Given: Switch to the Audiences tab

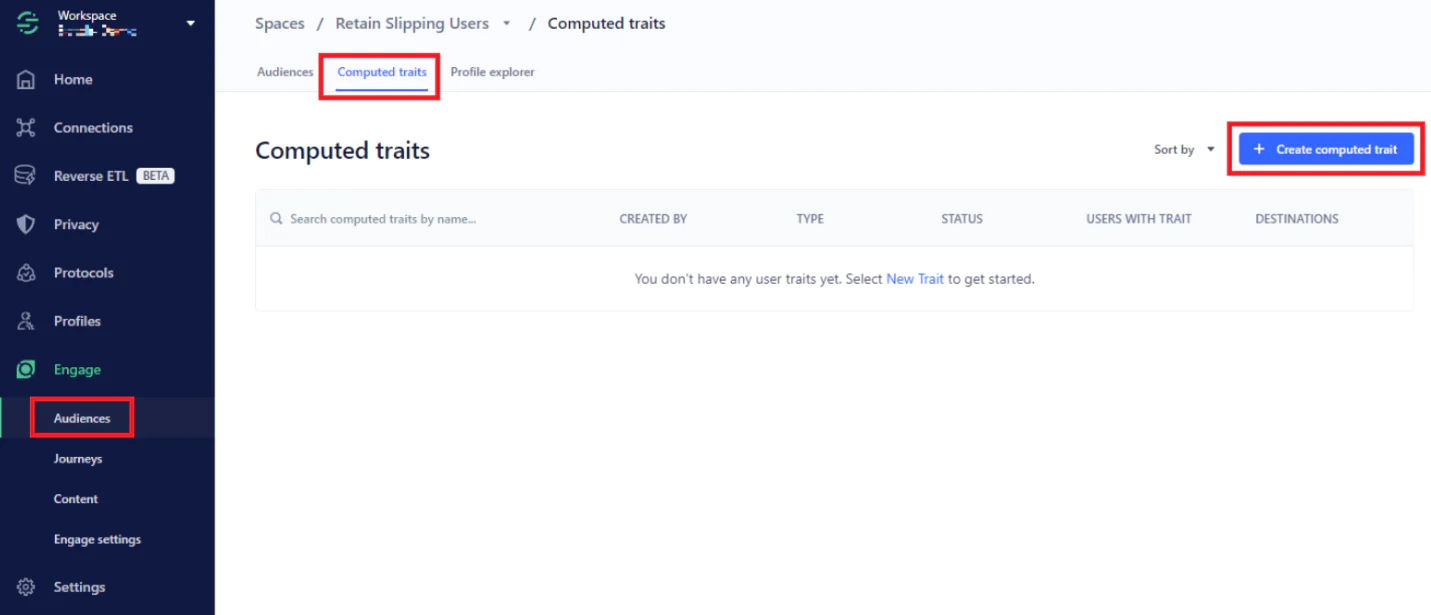Looking at the screenshot, I should click(285, 72).
